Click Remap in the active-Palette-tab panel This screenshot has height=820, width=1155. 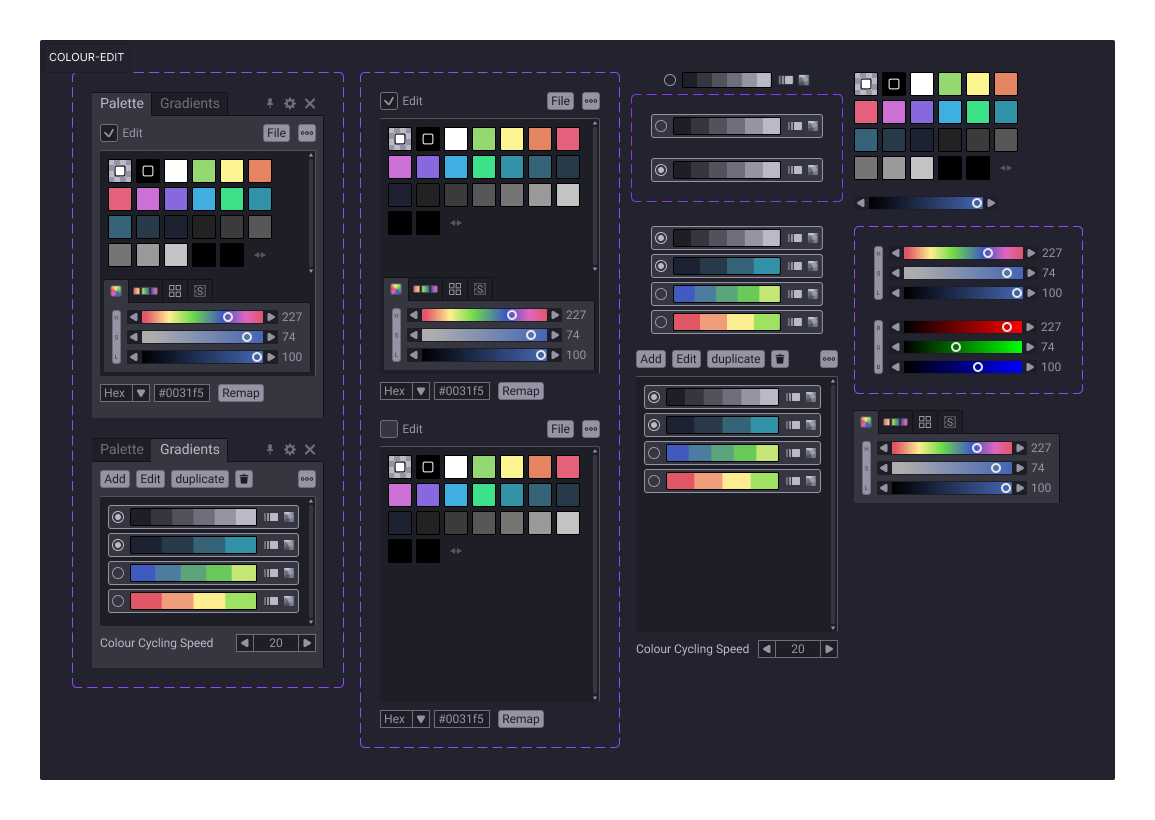pyautogui.click(x=241, y=393)
